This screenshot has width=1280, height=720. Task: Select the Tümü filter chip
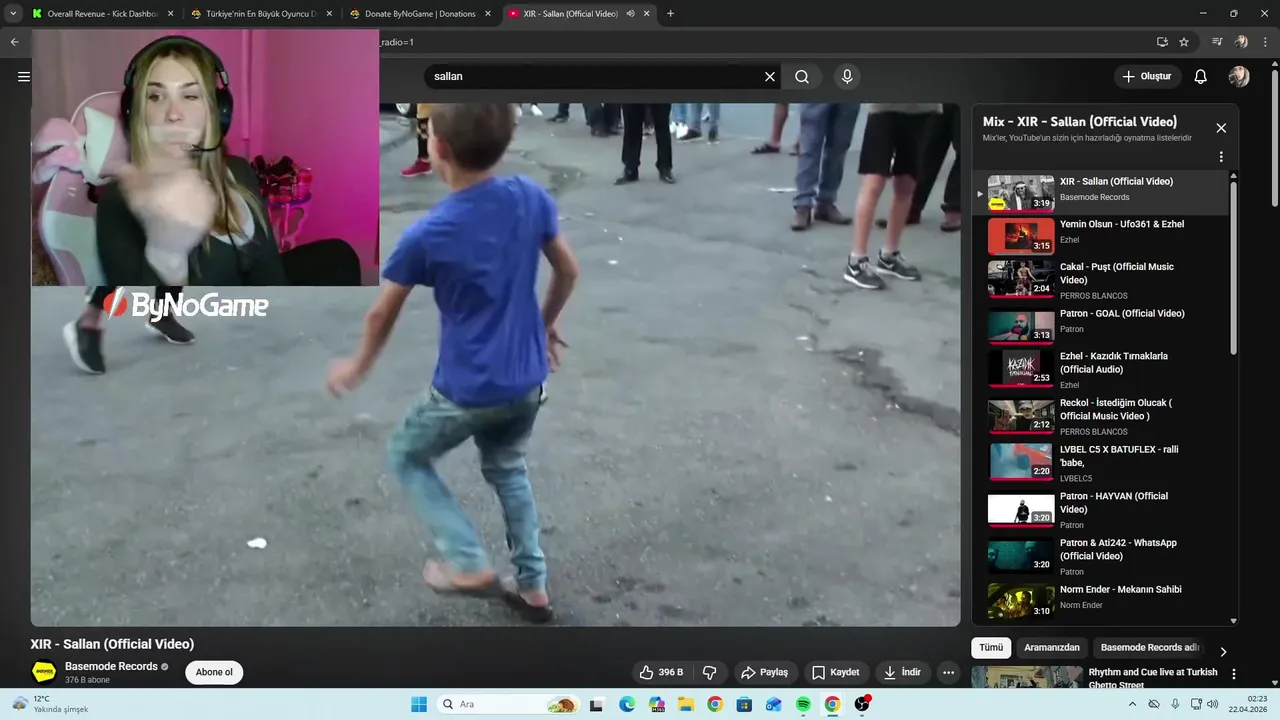click(x=991, y=648)
